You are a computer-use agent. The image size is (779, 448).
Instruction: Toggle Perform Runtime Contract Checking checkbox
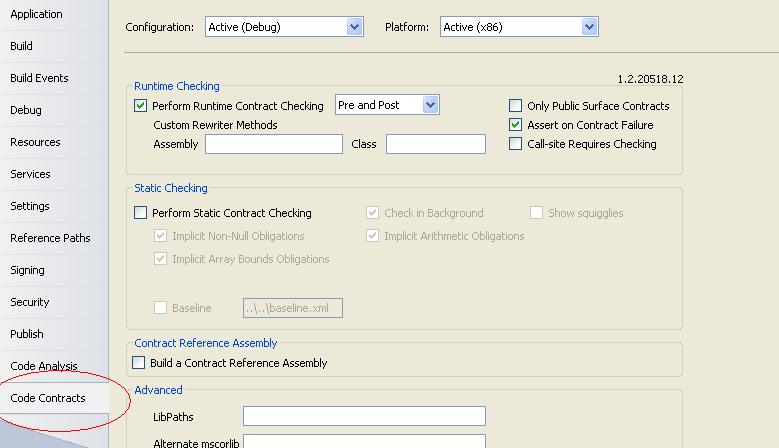coord(141,106)
